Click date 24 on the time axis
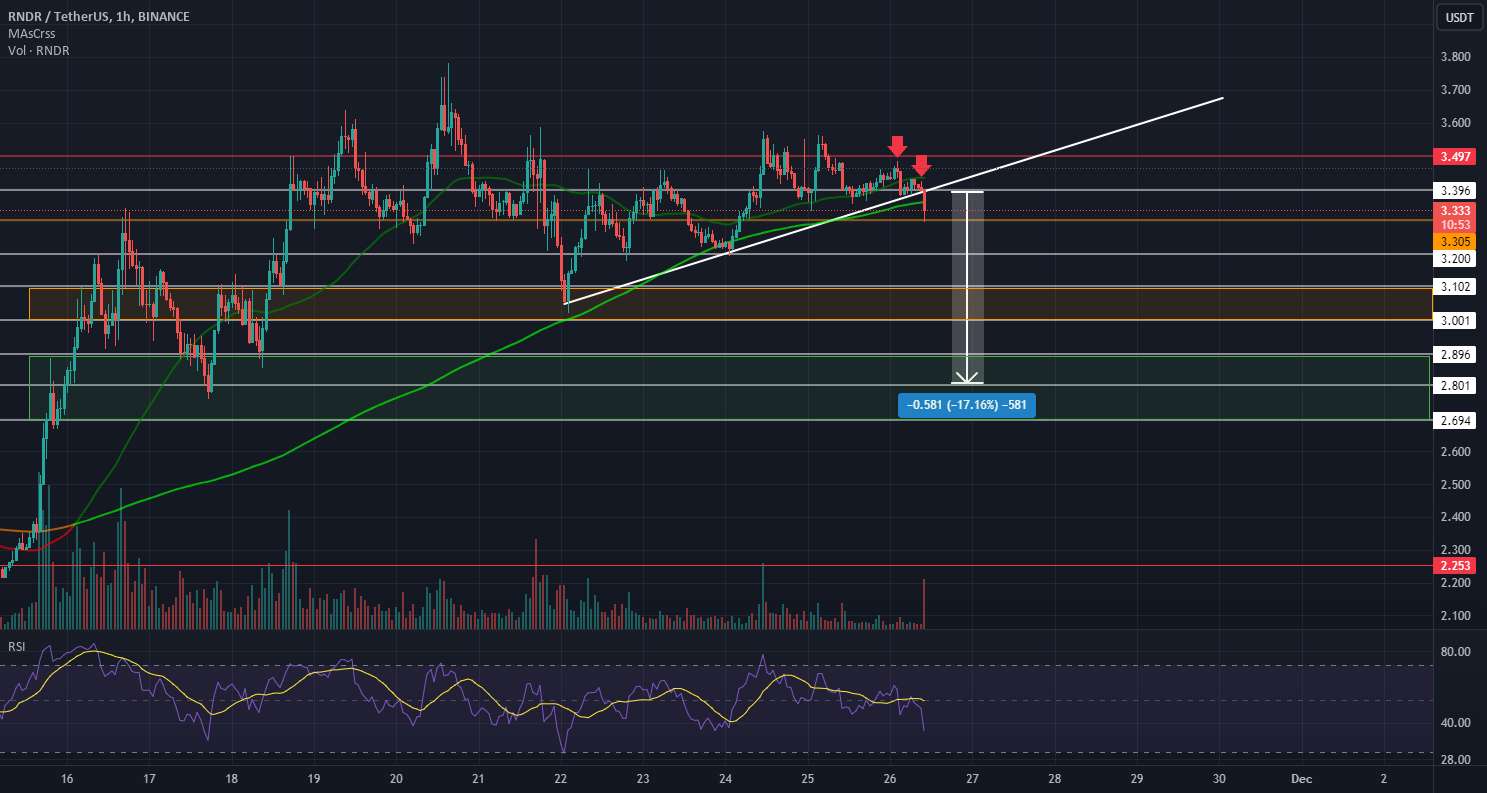This screenshot has height=793, width=1487. tap(726, 777)
